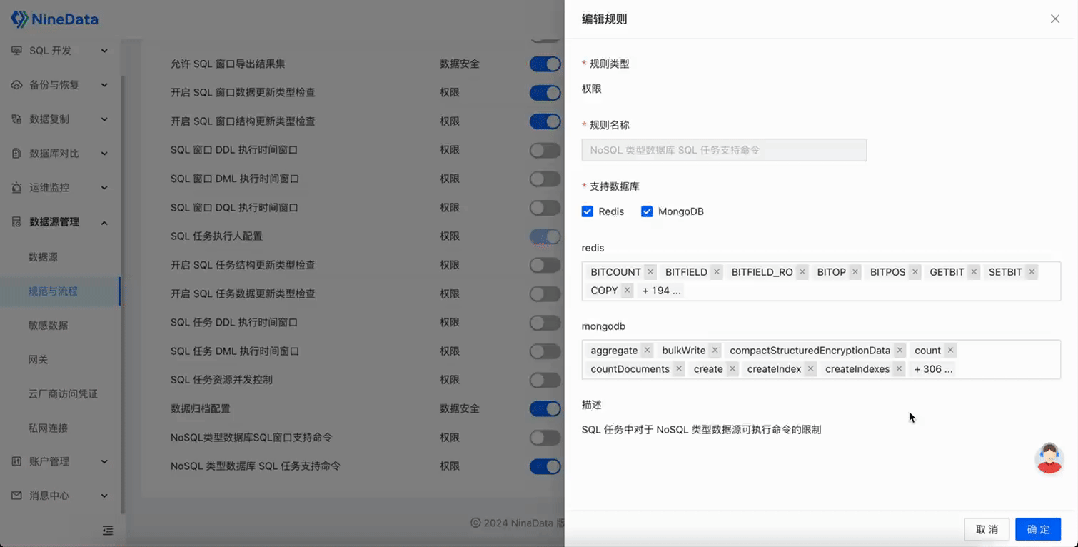Uncheck the Redis database checkbox
Image resolution: width=1078 pixels, height=547 pixels.
pyautogui.click(x=587, y=212)
